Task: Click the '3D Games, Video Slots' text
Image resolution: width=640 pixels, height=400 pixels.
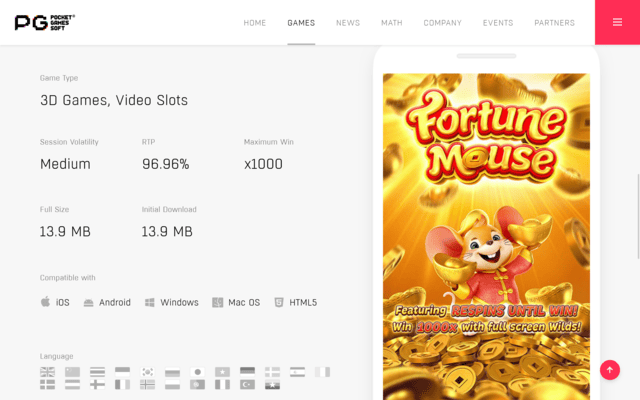Action: (x=114, y=100)
